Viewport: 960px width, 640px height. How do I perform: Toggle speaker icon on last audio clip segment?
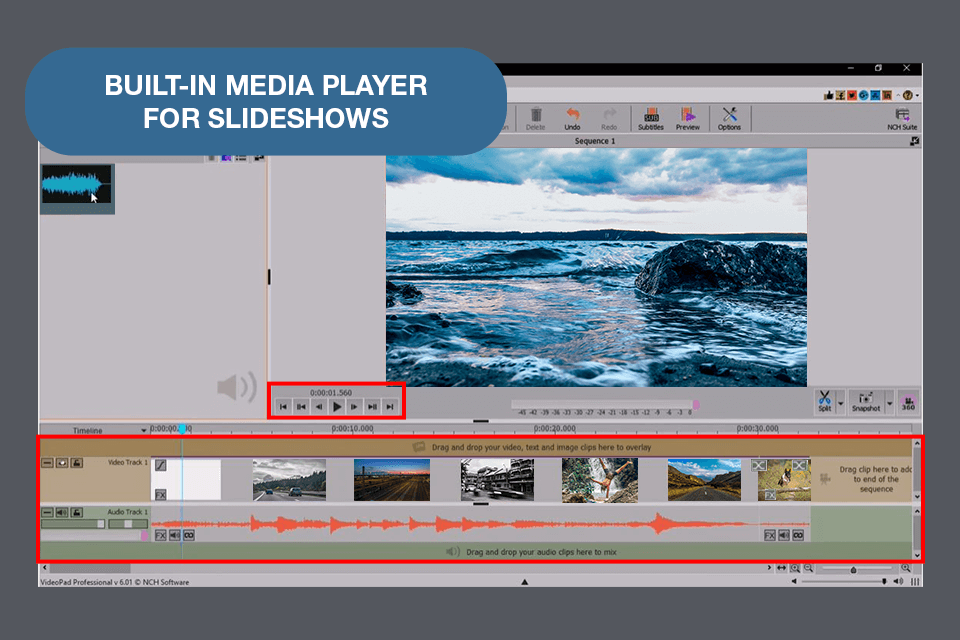pyautogui.click(x=784, y=535)
